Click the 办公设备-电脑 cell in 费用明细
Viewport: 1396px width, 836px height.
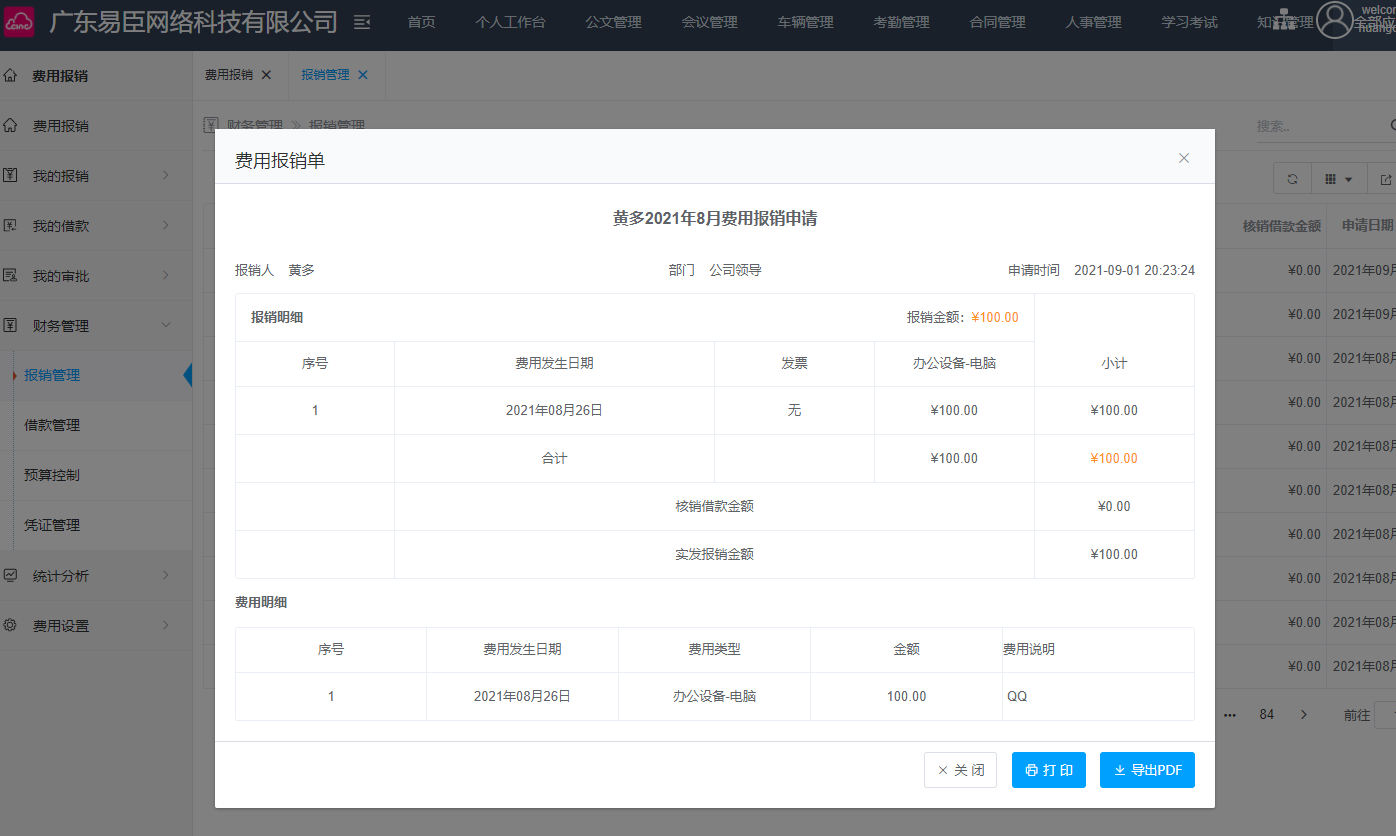[714, 696]
